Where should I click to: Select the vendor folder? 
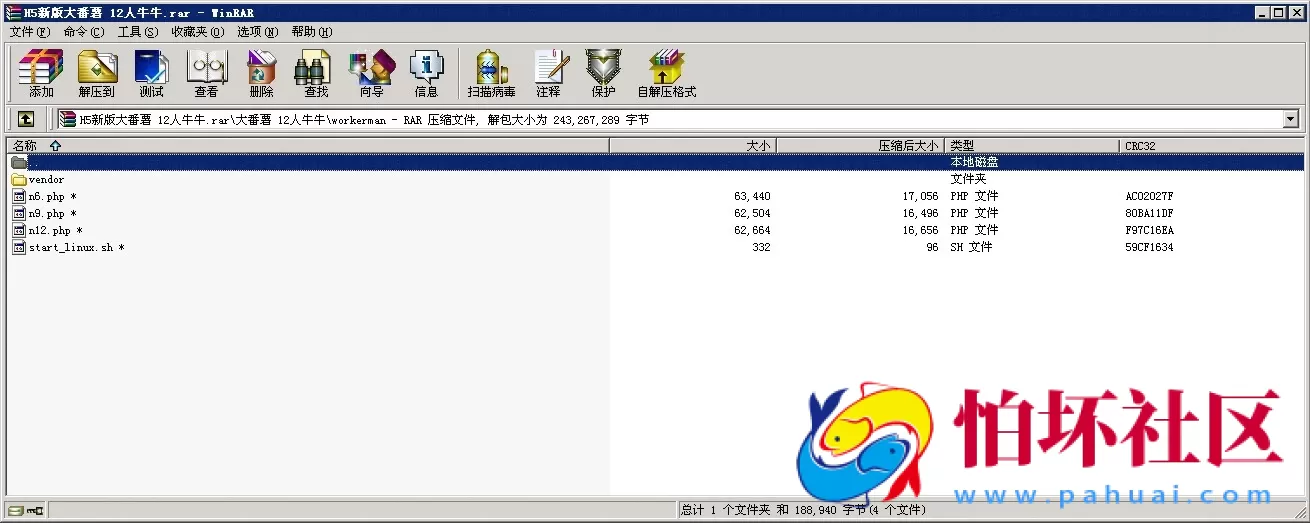pyautogui.click(x=46, y=180)
